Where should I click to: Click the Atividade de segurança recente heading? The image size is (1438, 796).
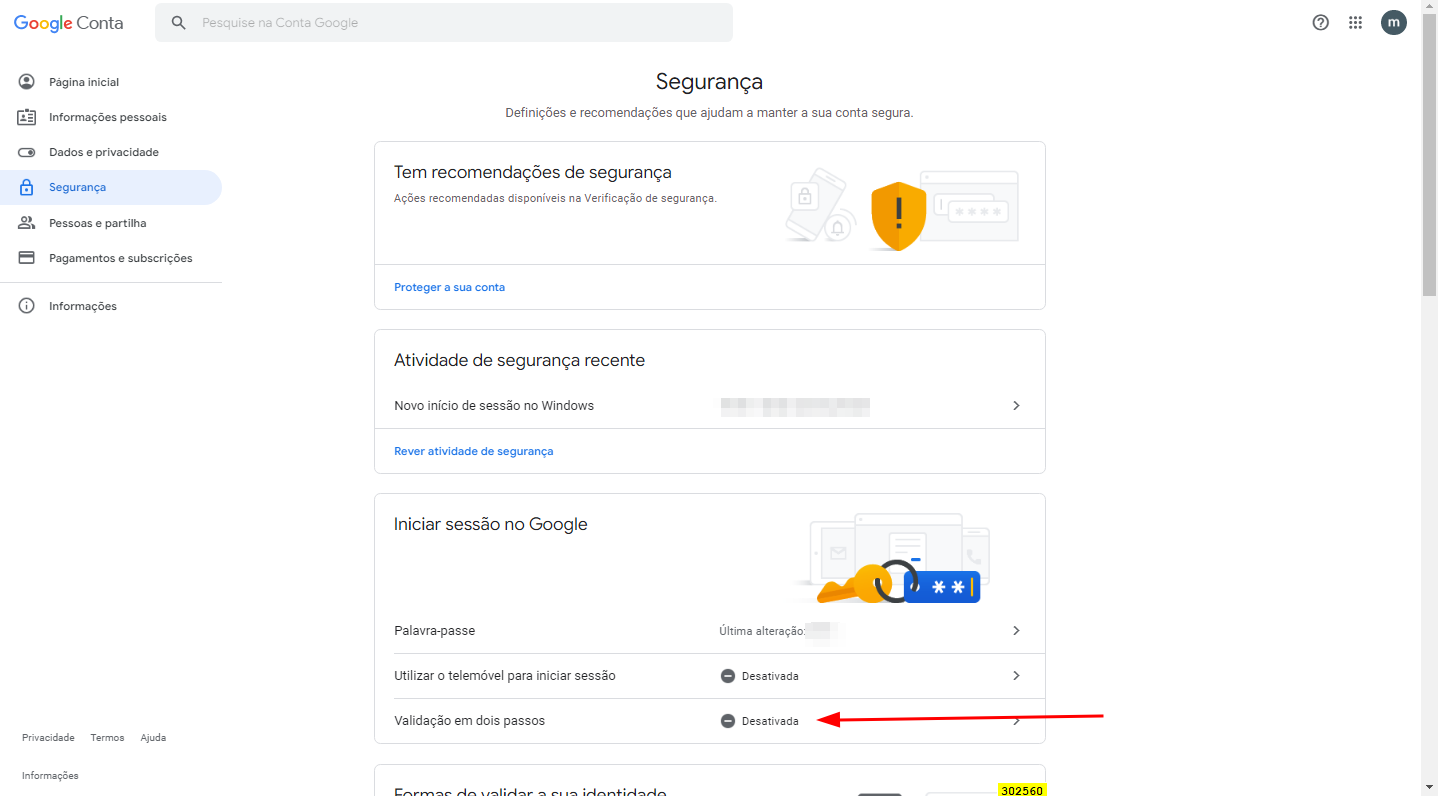point(519,360)
